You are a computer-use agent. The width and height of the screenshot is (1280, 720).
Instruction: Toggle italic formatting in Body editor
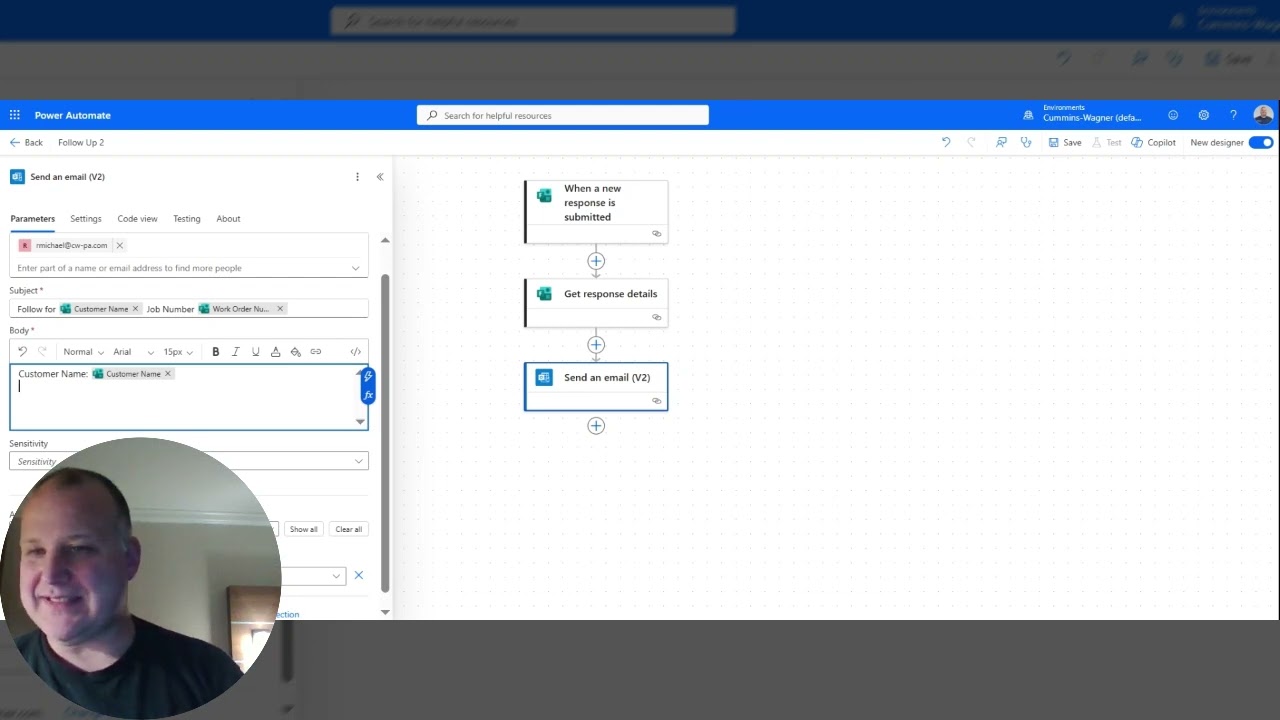(235, 352)
